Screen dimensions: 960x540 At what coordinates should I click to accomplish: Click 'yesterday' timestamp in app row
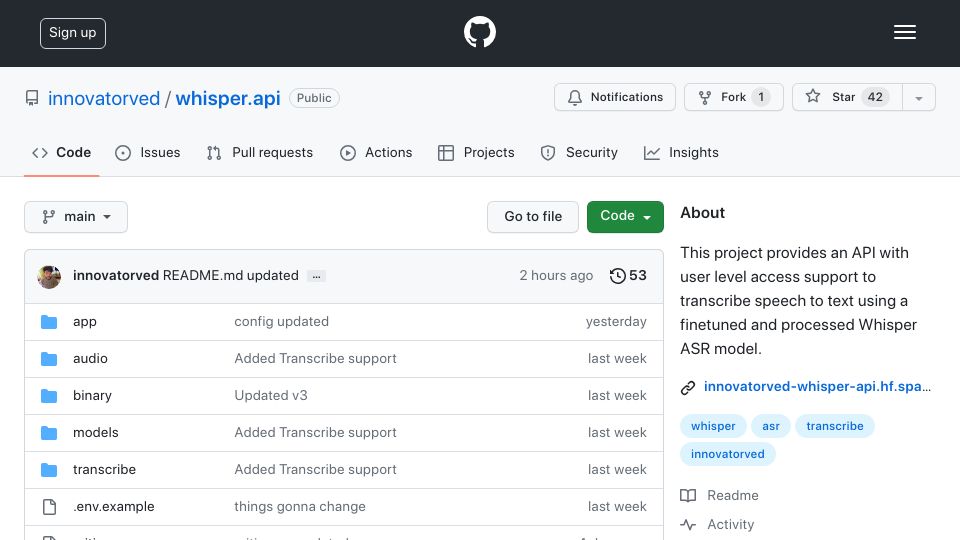pos(616,321)
